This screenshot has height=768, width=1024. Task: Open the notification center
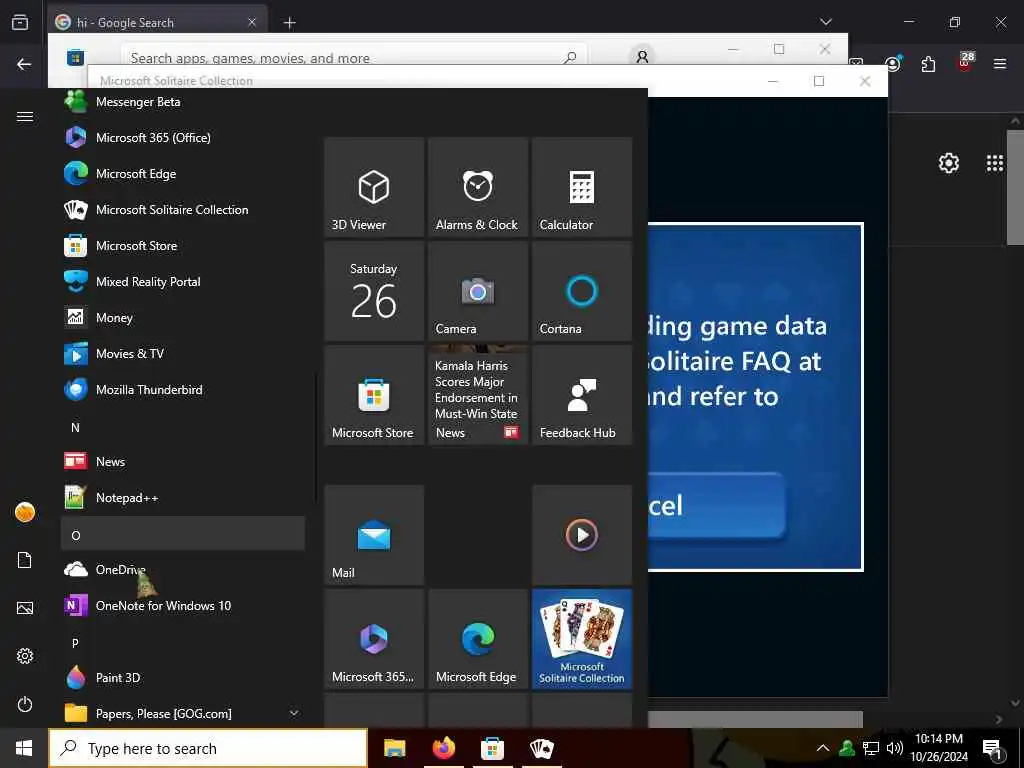point(993,748)
